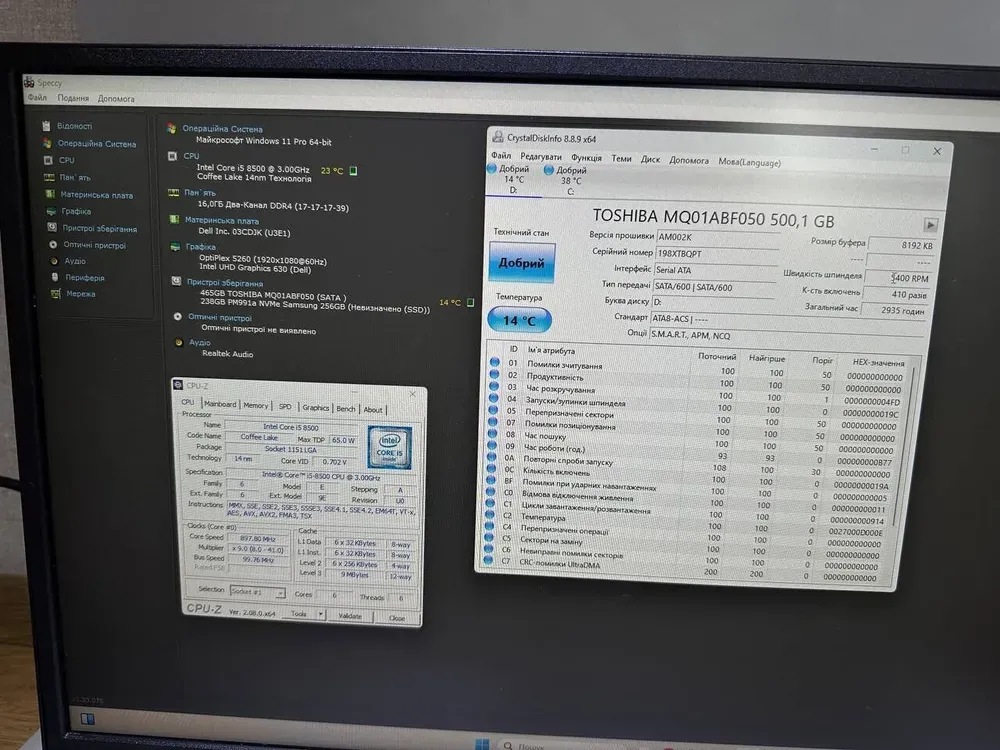Select Аудіо in Speccy sidebar
The image size is (1000, 750).
click(x=75, y=261)
